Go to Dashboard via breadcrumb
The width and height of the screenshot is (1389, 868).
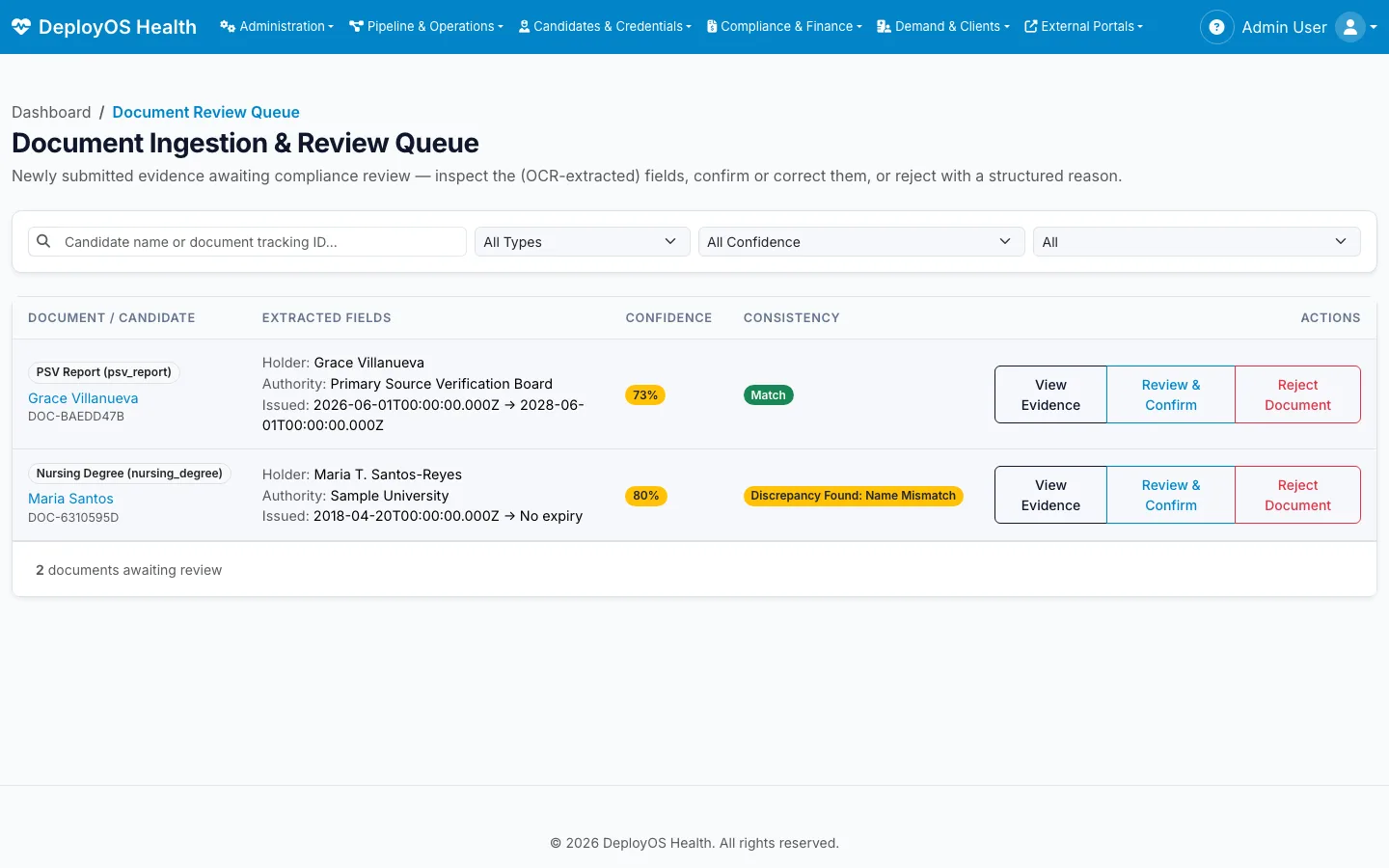point(51,112)
